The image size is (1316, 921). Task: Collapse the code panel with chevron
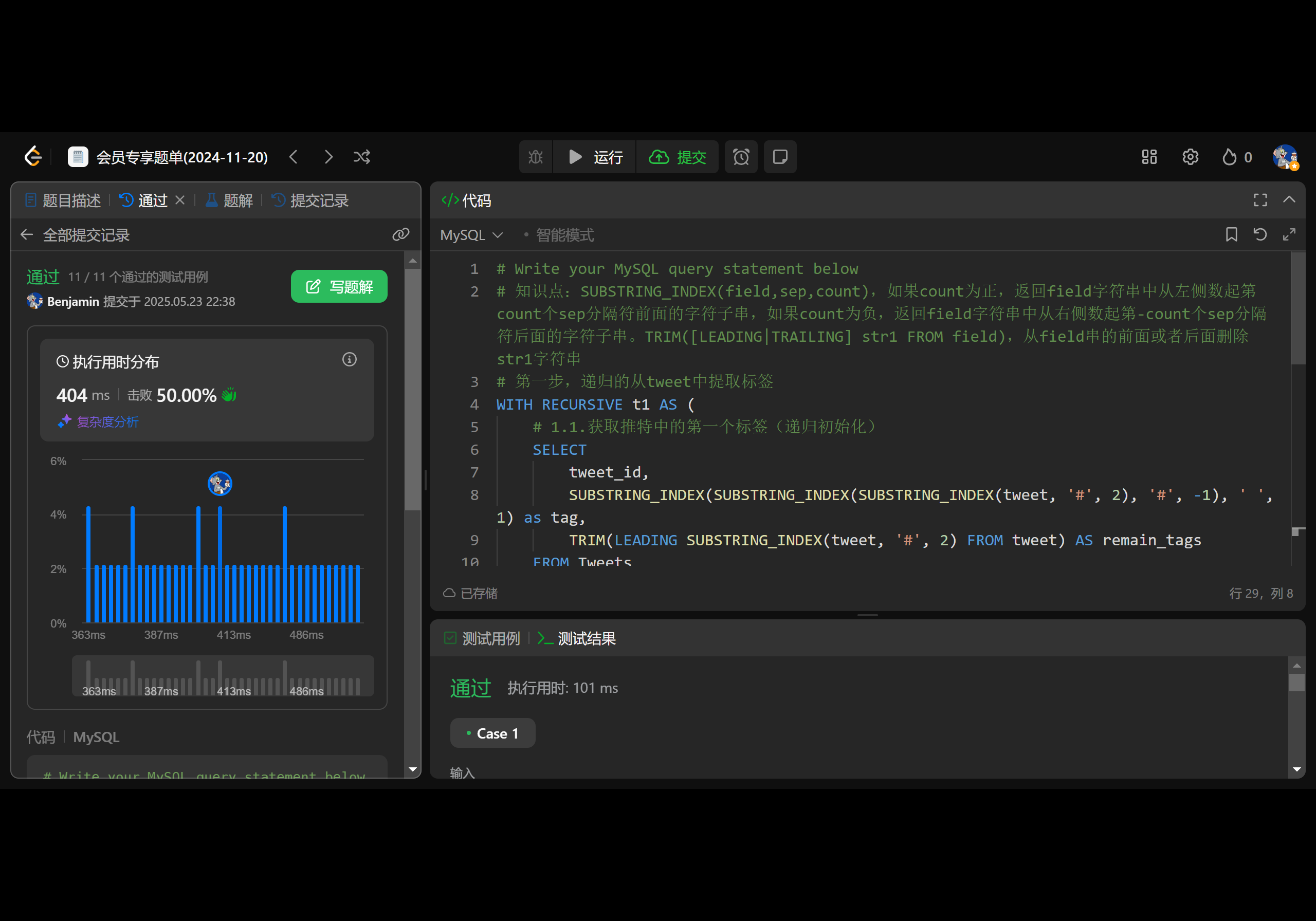point(1289,200)
